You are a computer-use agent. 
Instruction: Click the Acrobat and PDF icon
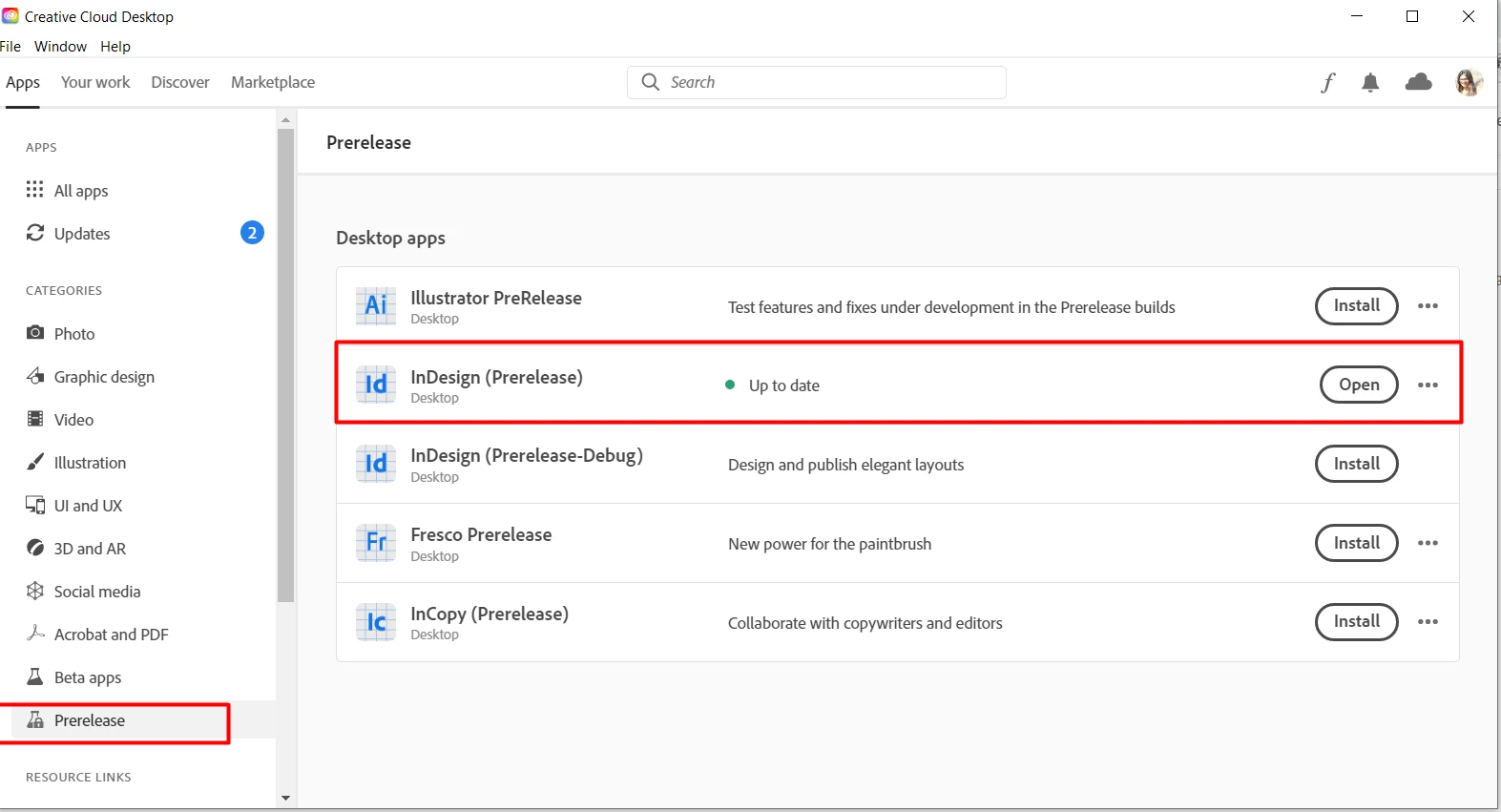[35, 634]
